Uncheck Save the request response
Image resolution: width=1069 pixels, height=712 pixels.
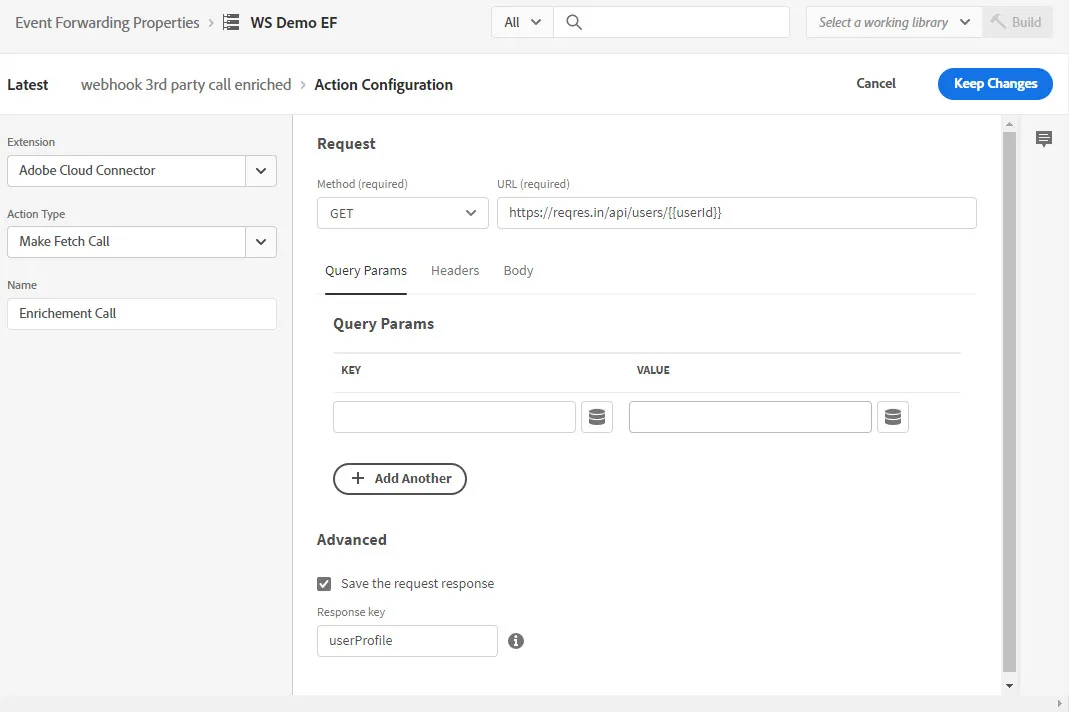coord(324,584)
